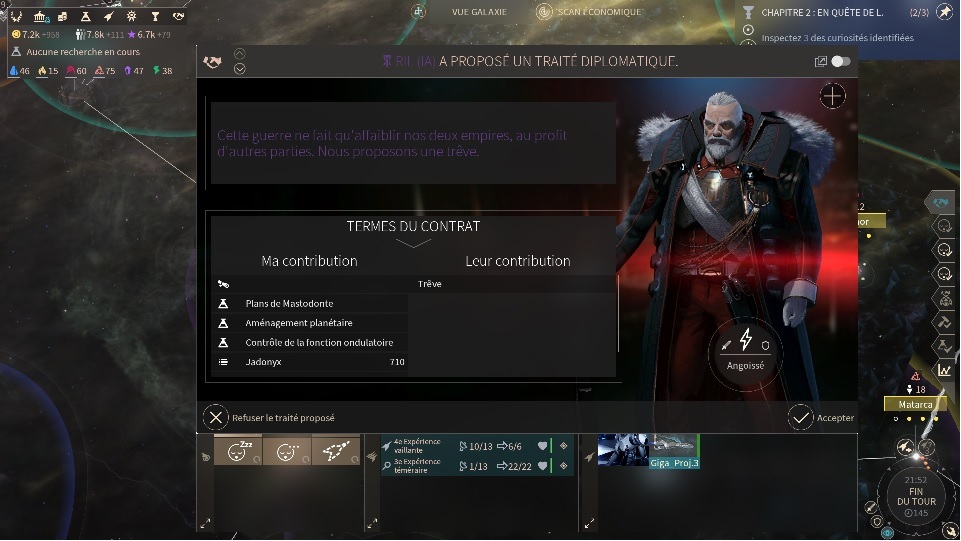The height and width of the screenshot is (541, 961).
Task: Toggle the switch at dialog top right
Action: tap(840, 61)
